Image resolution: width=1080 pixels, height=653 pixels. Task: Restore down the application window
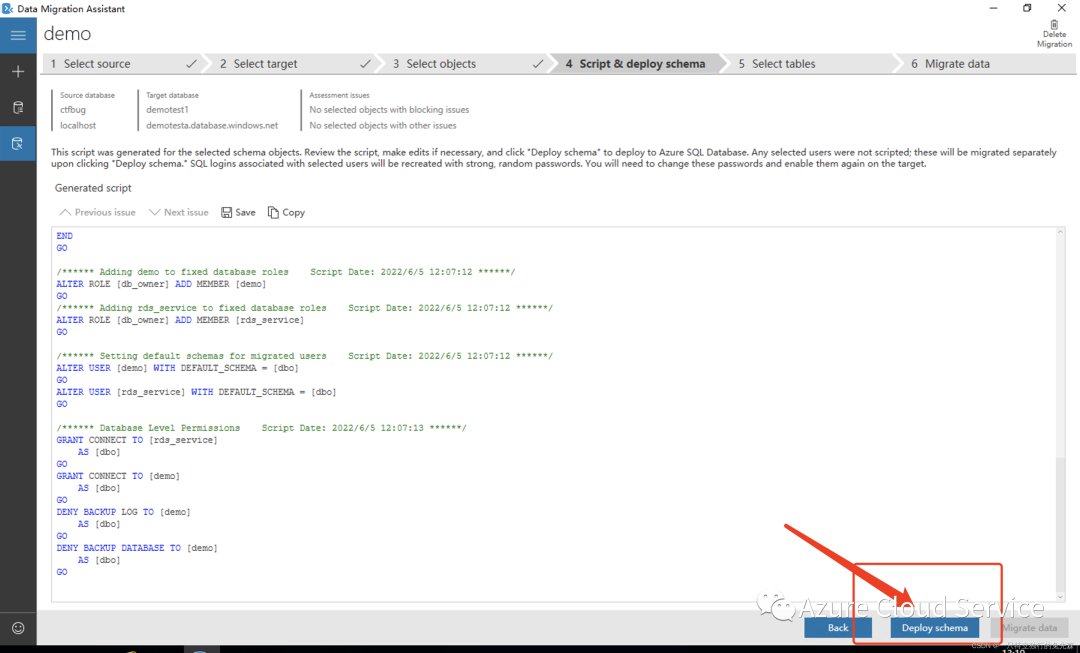pyautogui.click(x=1027, y=8)
